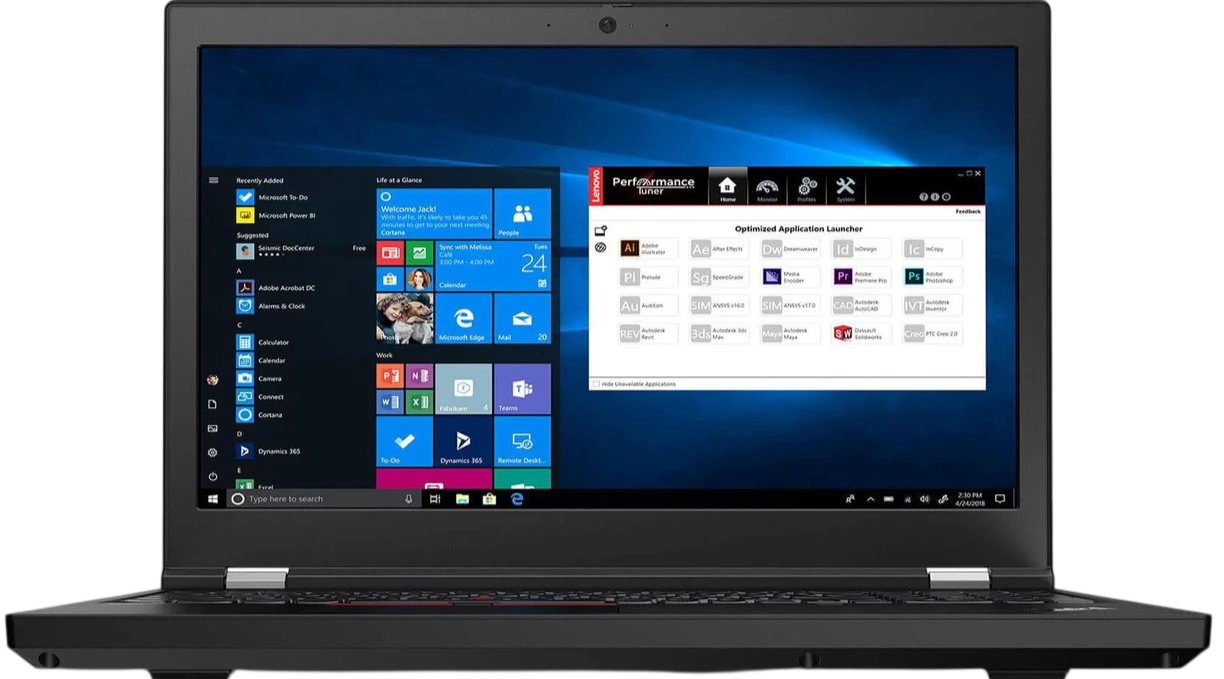This screenshot has height=679, width=1224.
Task: Open the Autodesk Revit entry
Action: coord(648,333)
